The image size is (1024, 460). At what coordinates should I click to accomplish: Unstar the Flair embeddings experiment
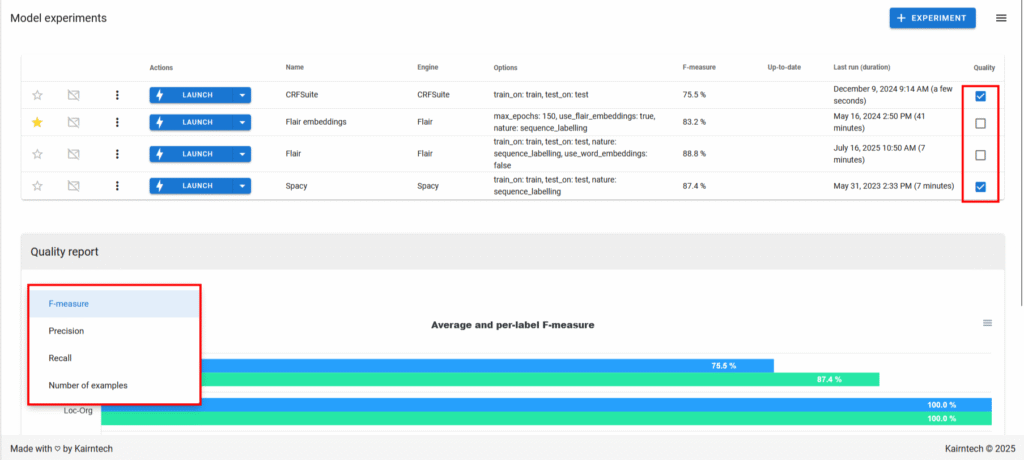37,122
